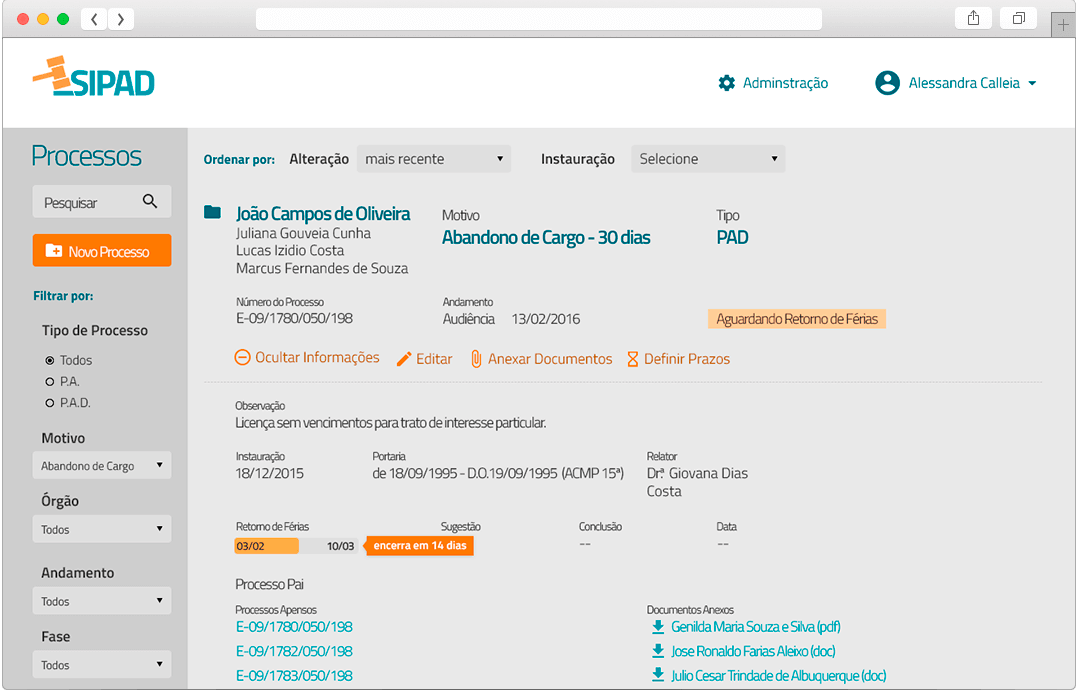Image resolution: width=1078 pixels, height=690 pixels.
Task: Click the SIPAD gavel logo
Action: pyautogui.click(x=93, y=79)
